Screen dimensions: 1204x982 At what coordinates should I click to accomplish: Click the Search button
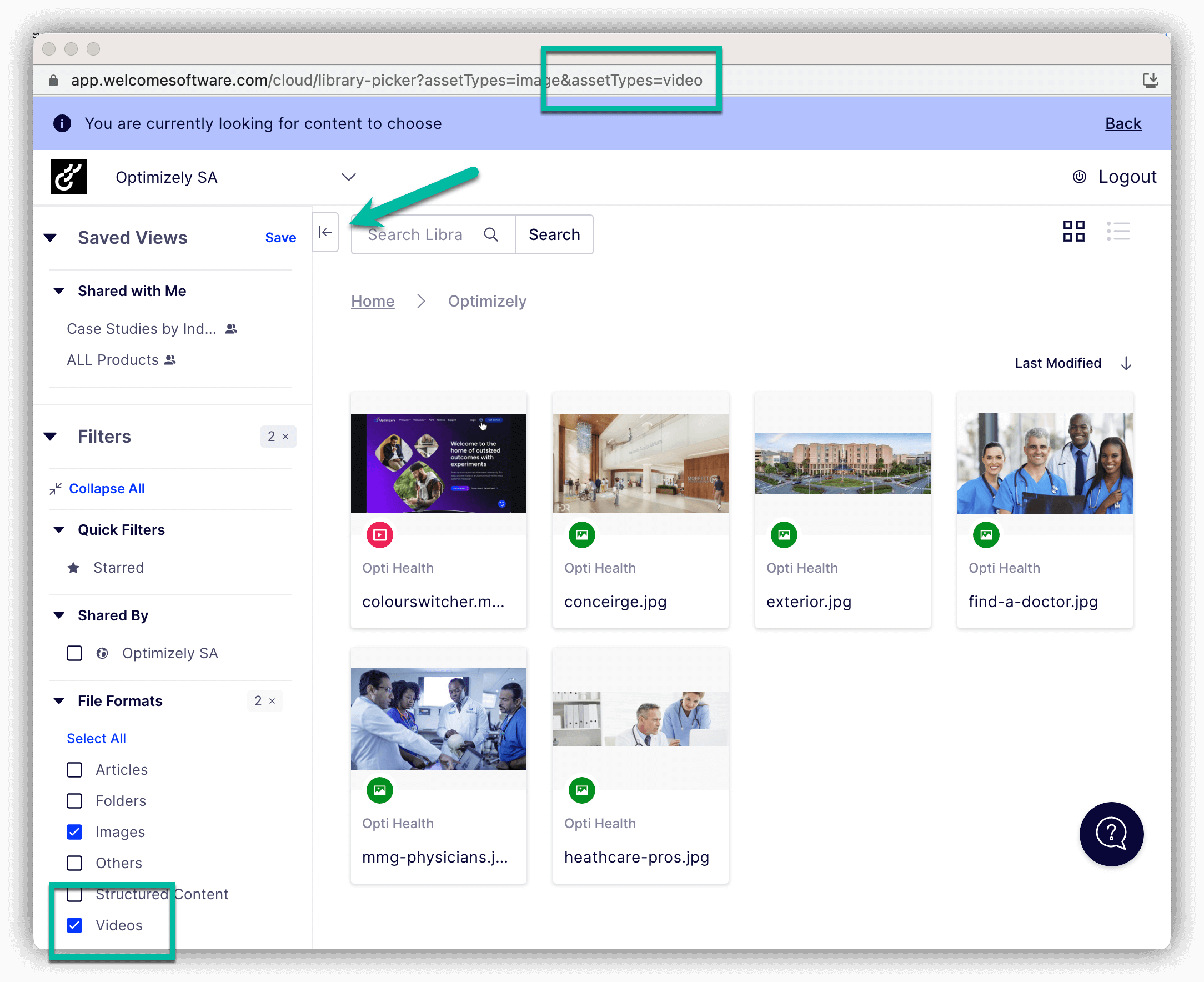click(554, 234)
